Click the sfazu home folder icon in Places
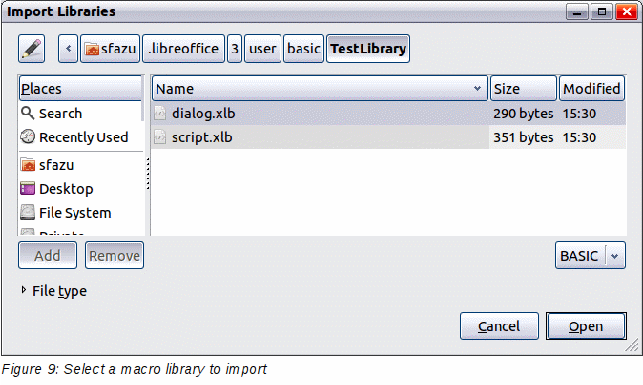643x385 pixels. click(27, 165)
